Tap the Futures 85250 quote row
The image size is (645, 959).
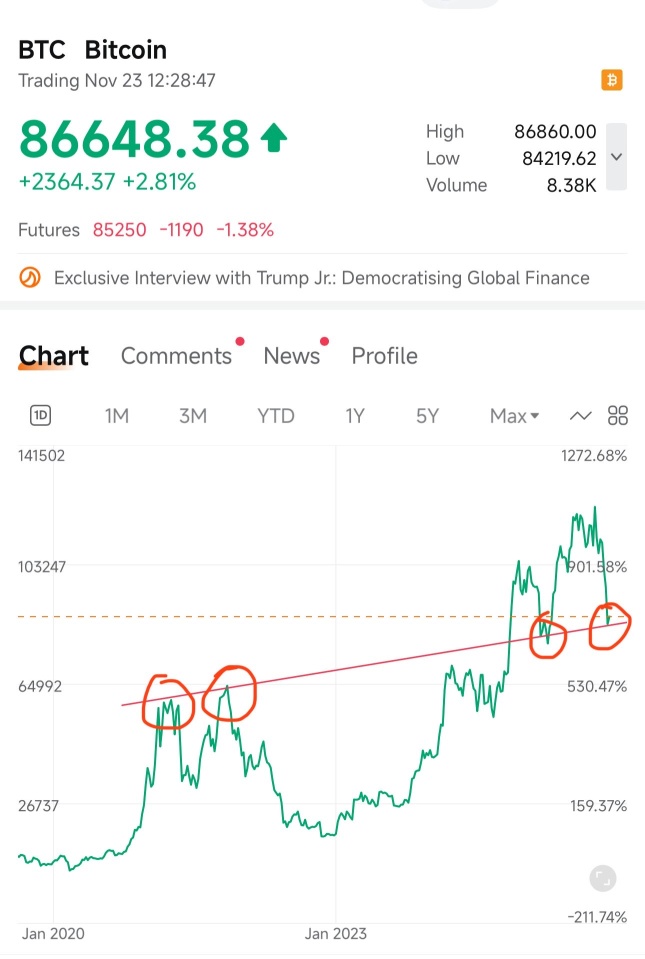146,230
